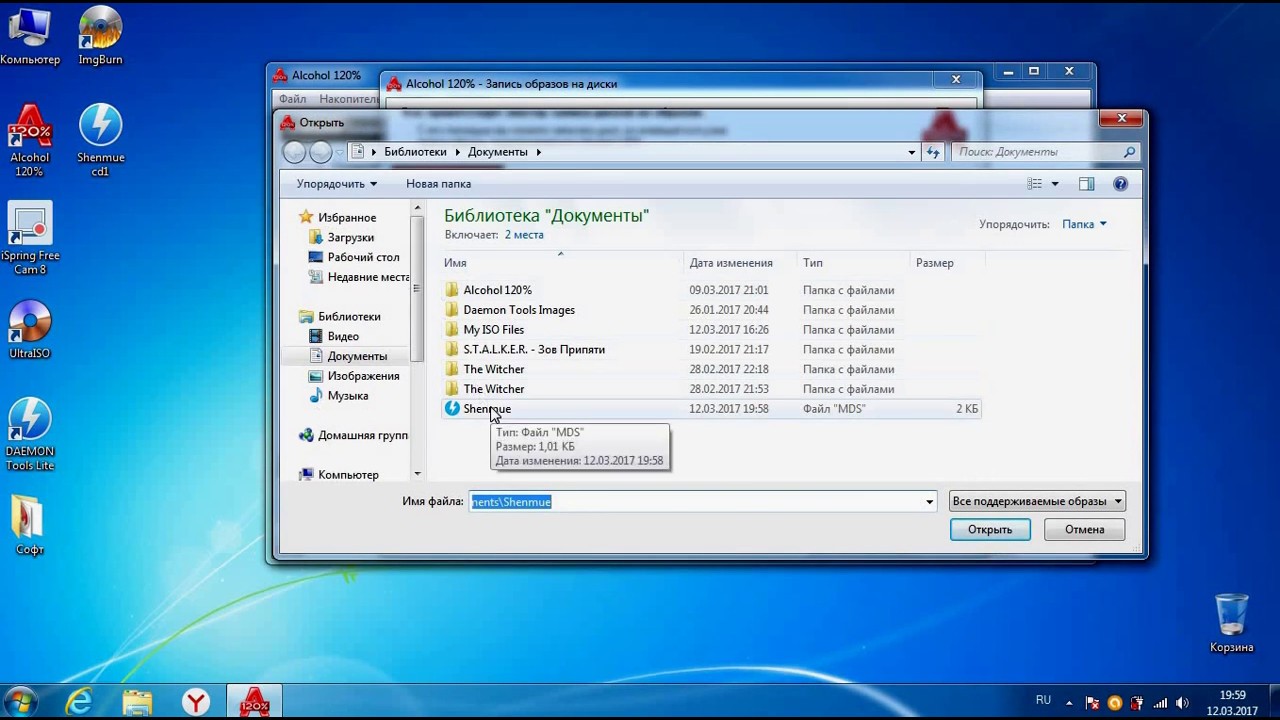Click the Alcohol 120% taskbar button

tap(254, 703)
